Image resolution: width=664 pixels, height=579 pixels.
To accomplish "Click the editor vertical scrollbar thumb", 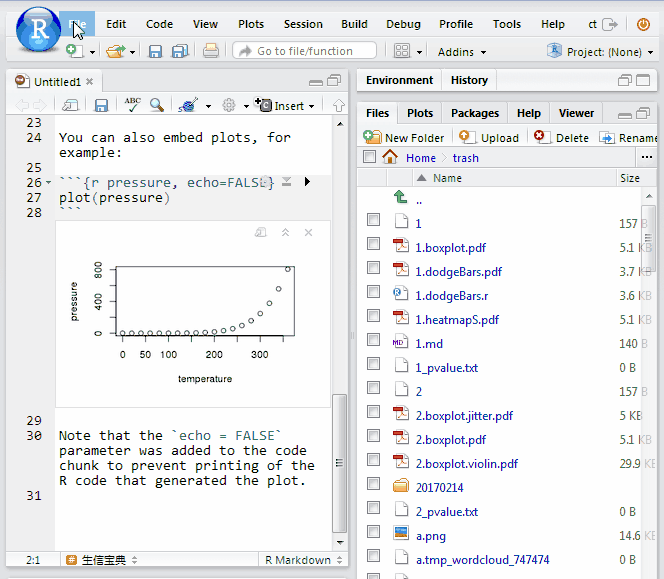I will pos(339,463).
